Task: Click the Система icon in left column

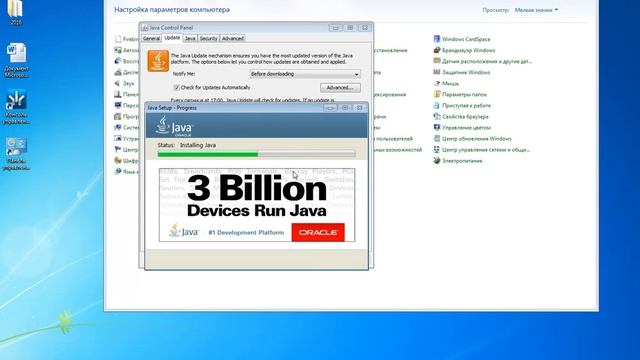Action: tap(118, 127)
